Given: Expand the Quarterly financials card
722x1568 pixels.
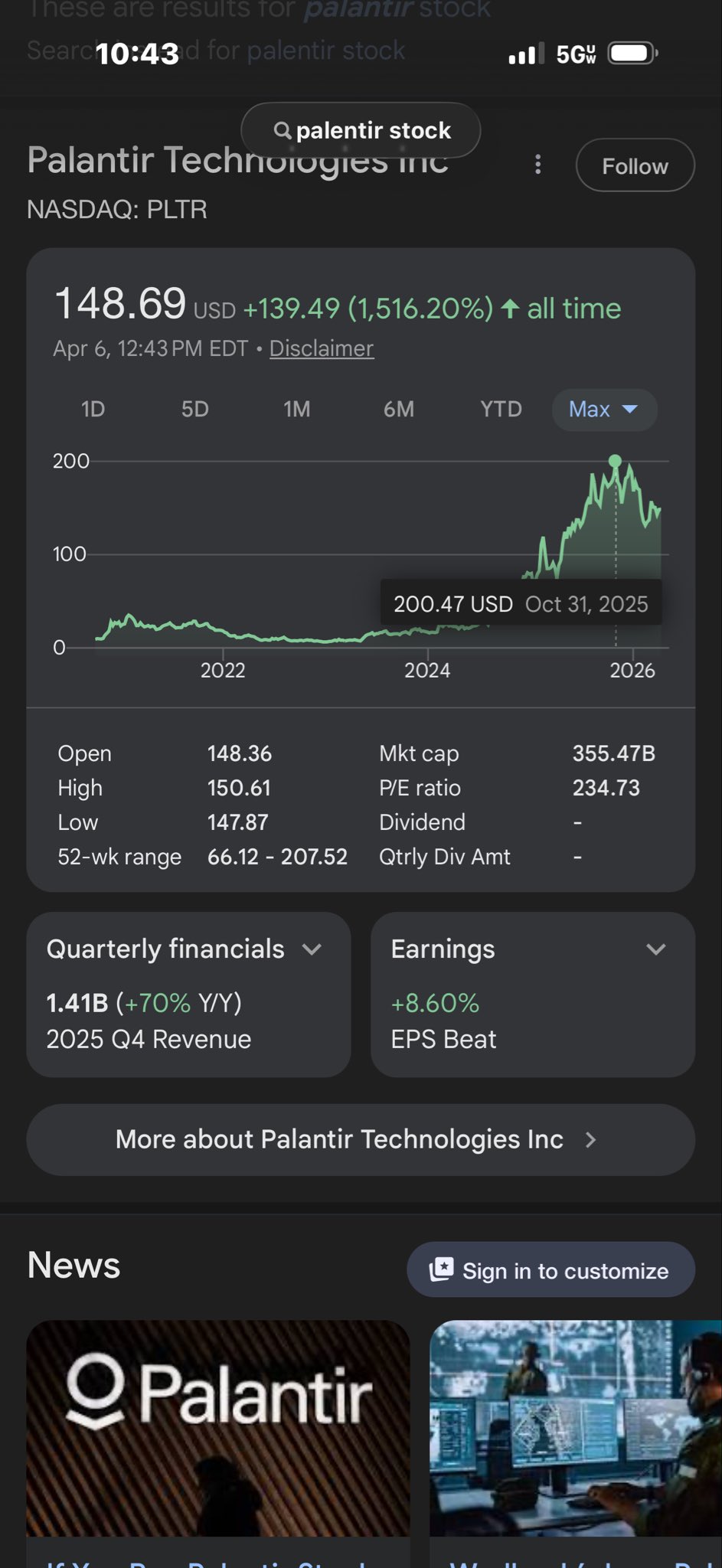Looking at the screenshot, I should click(312, 949).
